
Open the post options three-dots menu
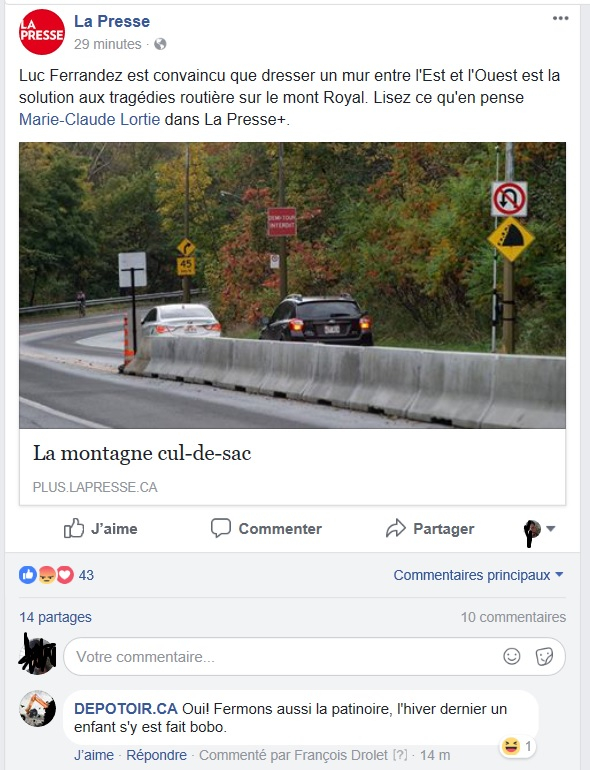click(x=560, y=18)
